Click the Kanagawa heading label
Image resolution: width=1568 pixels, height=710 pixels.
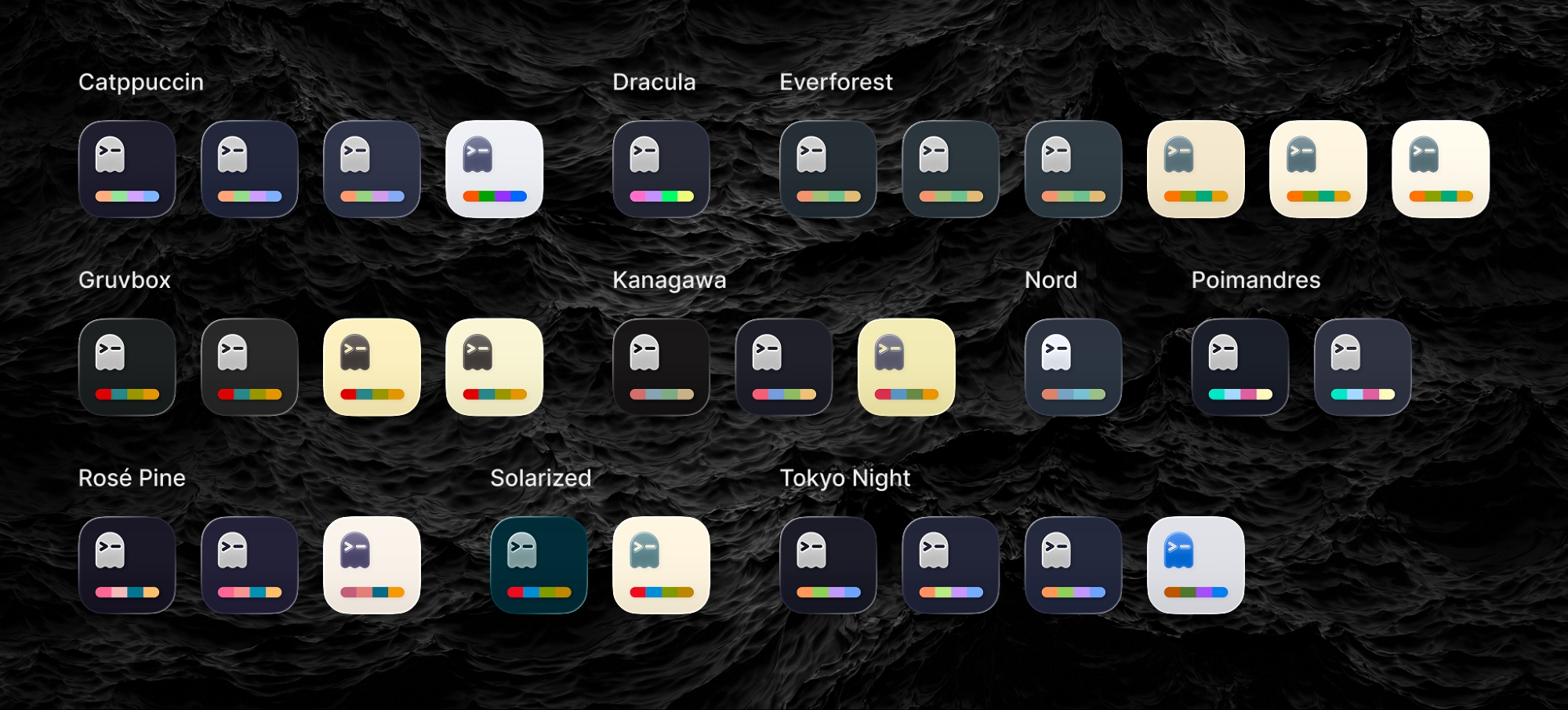click(669, 280)
